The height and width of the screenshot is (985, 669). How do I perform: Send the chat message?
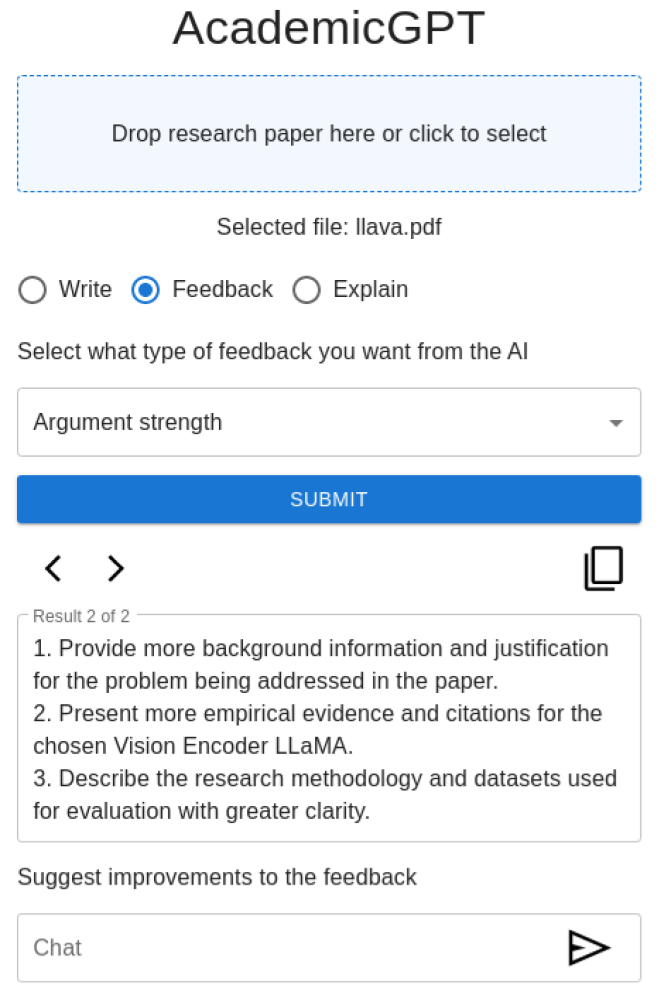588,947
